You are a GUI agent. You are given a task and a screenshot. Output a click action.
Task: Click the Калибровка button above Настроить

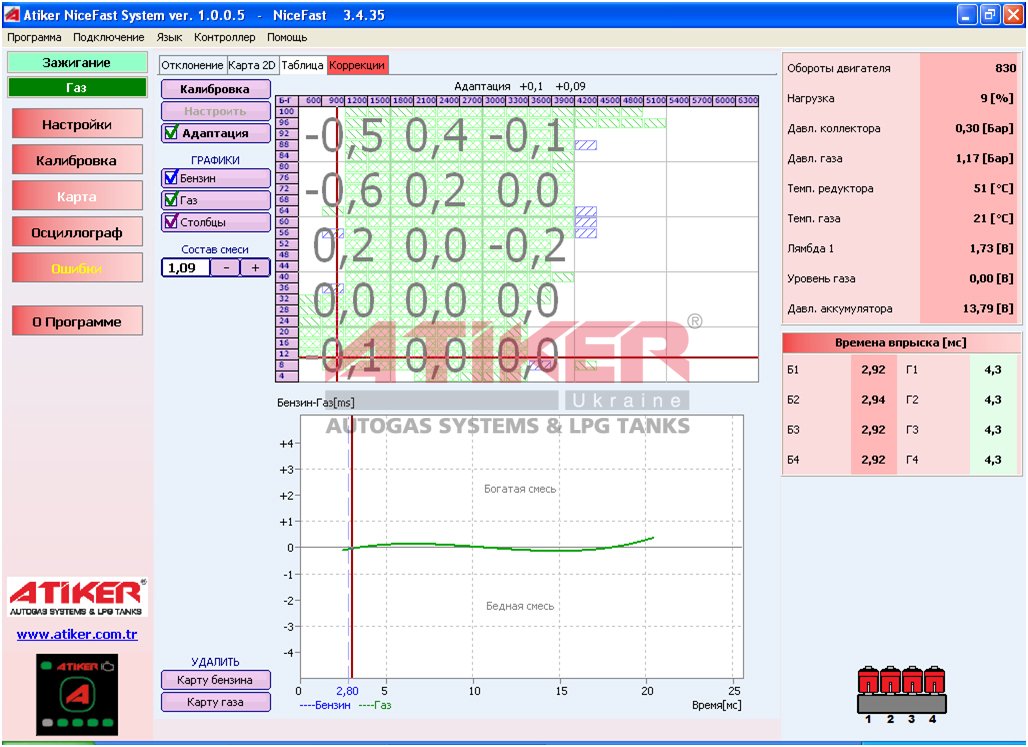tap(216, 89)
